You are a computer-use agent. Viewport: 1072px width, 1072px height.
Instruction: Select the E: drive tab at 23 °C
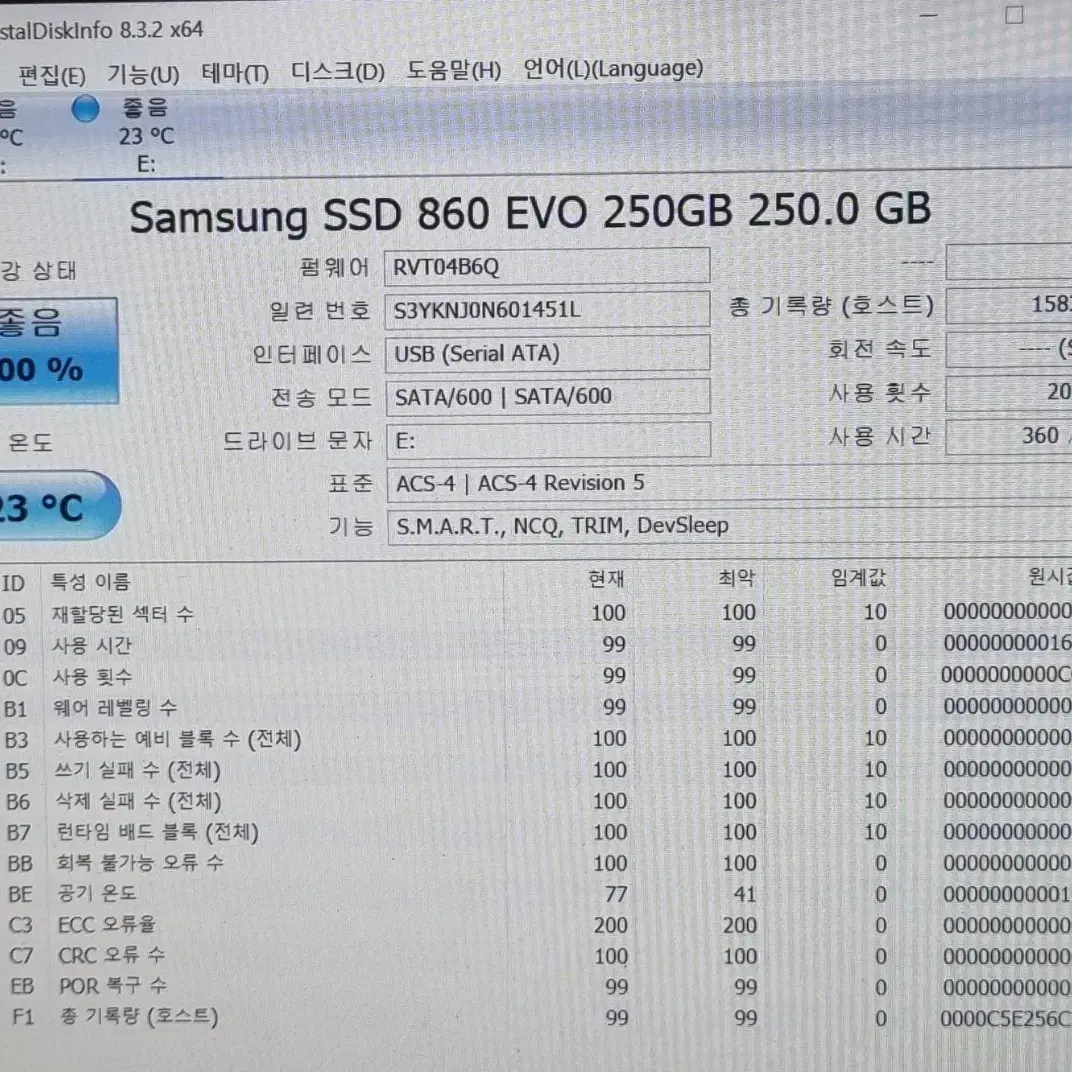coord(146,135)
